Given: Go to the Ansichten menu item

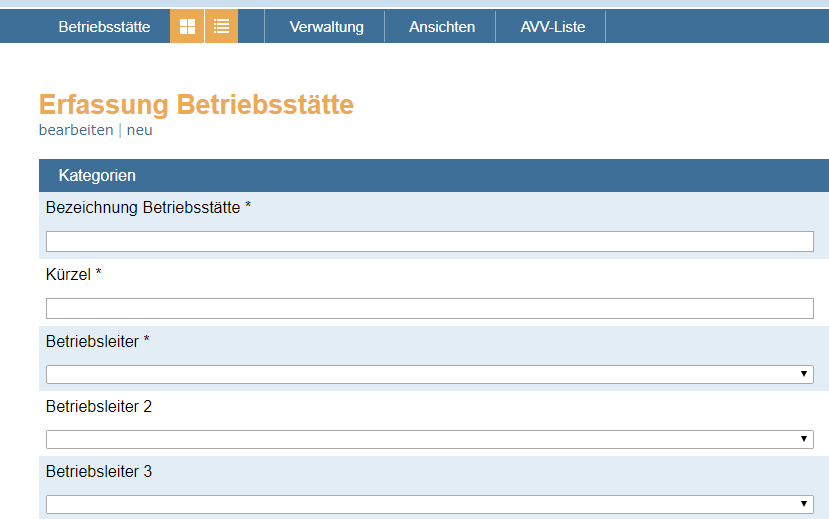Looking at the screenshot, I should point(442,27).
